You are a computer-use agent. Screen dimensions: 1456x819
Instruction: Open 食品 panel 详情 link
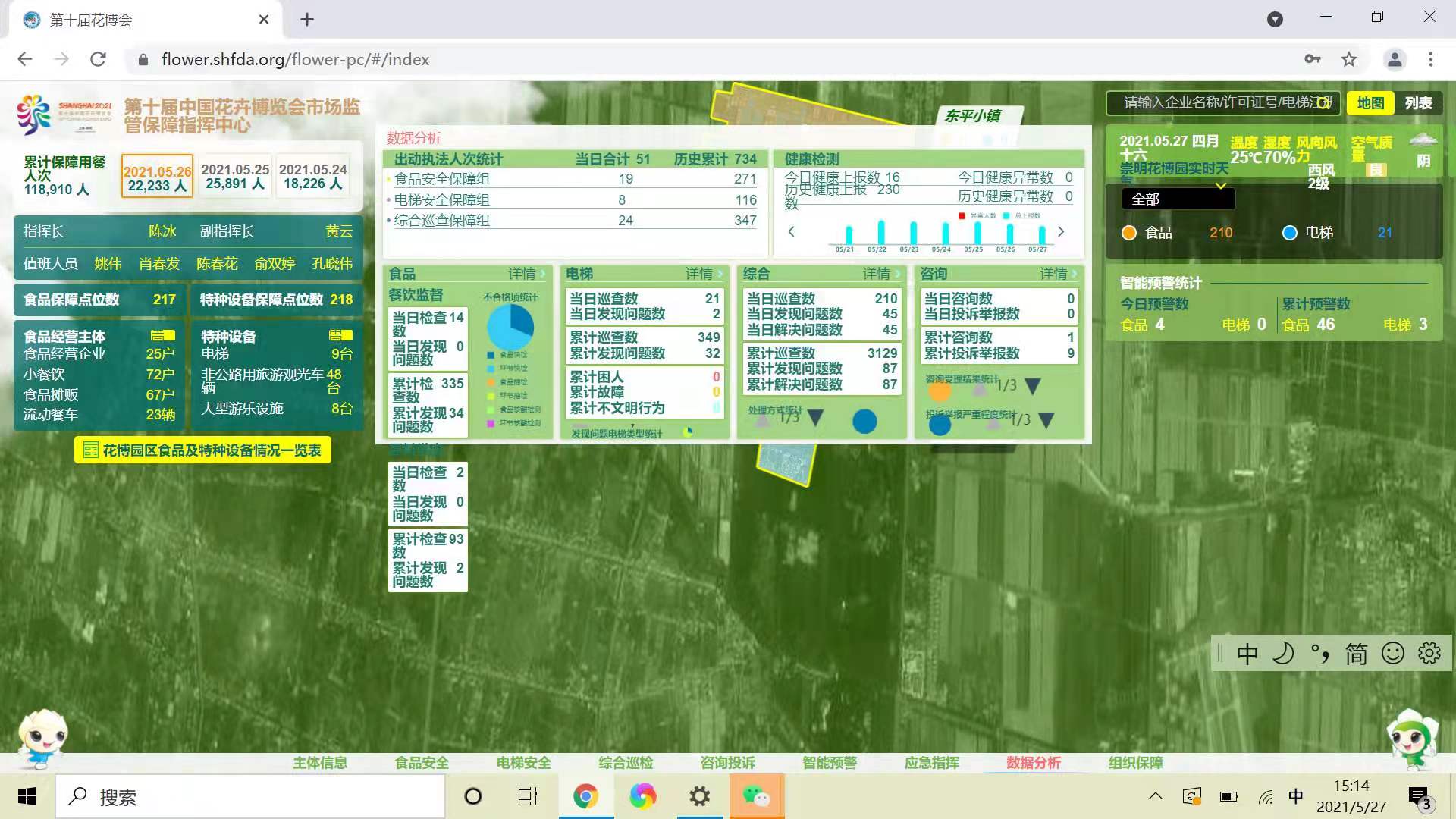[x=526, y=274]
